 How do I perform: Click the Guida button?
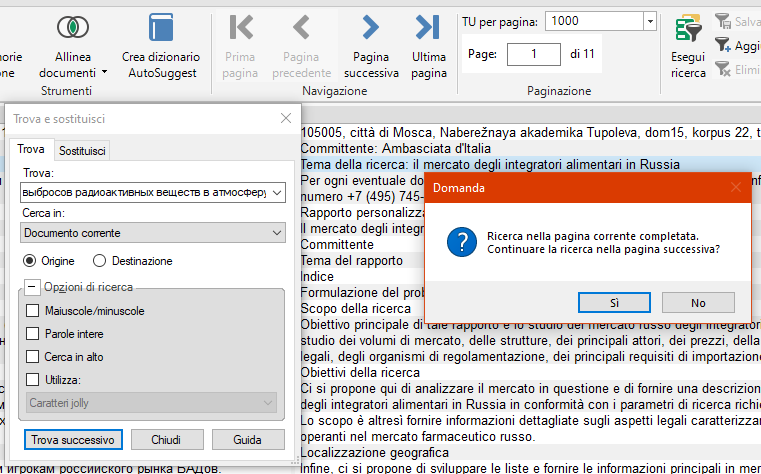coord(248,440)
